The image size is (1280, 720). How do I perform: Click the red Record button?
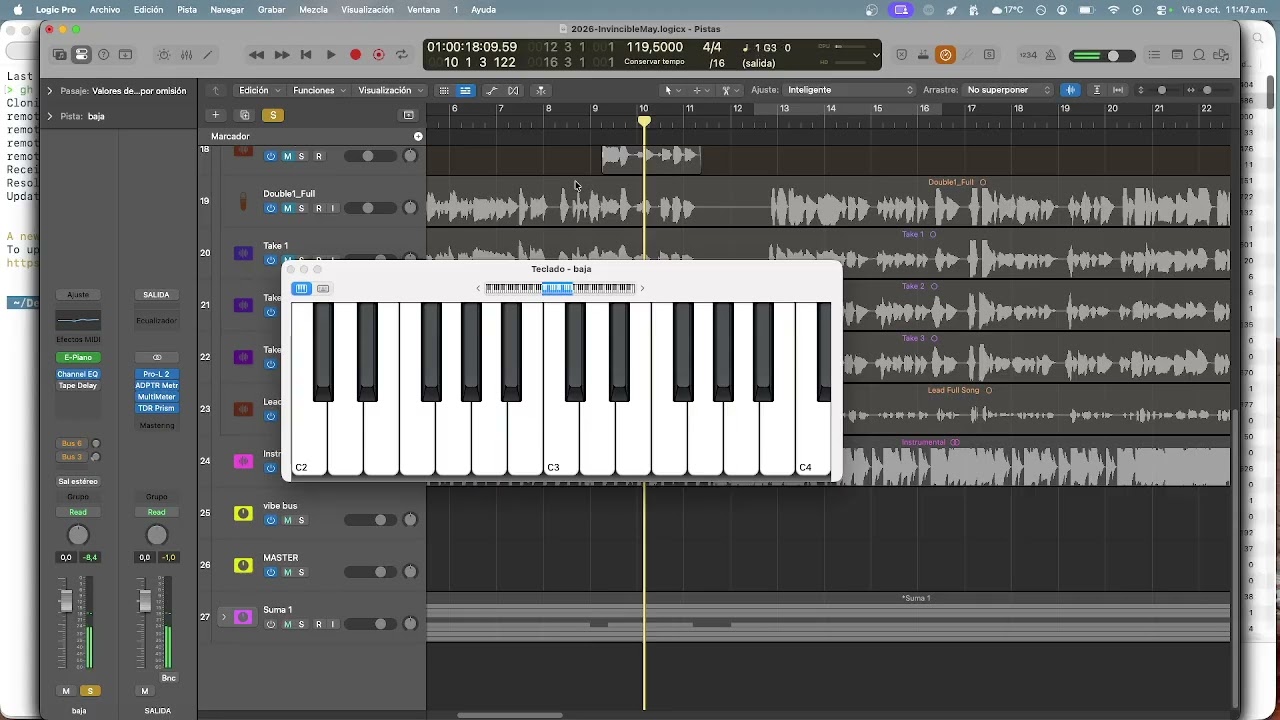click(355, 55)
